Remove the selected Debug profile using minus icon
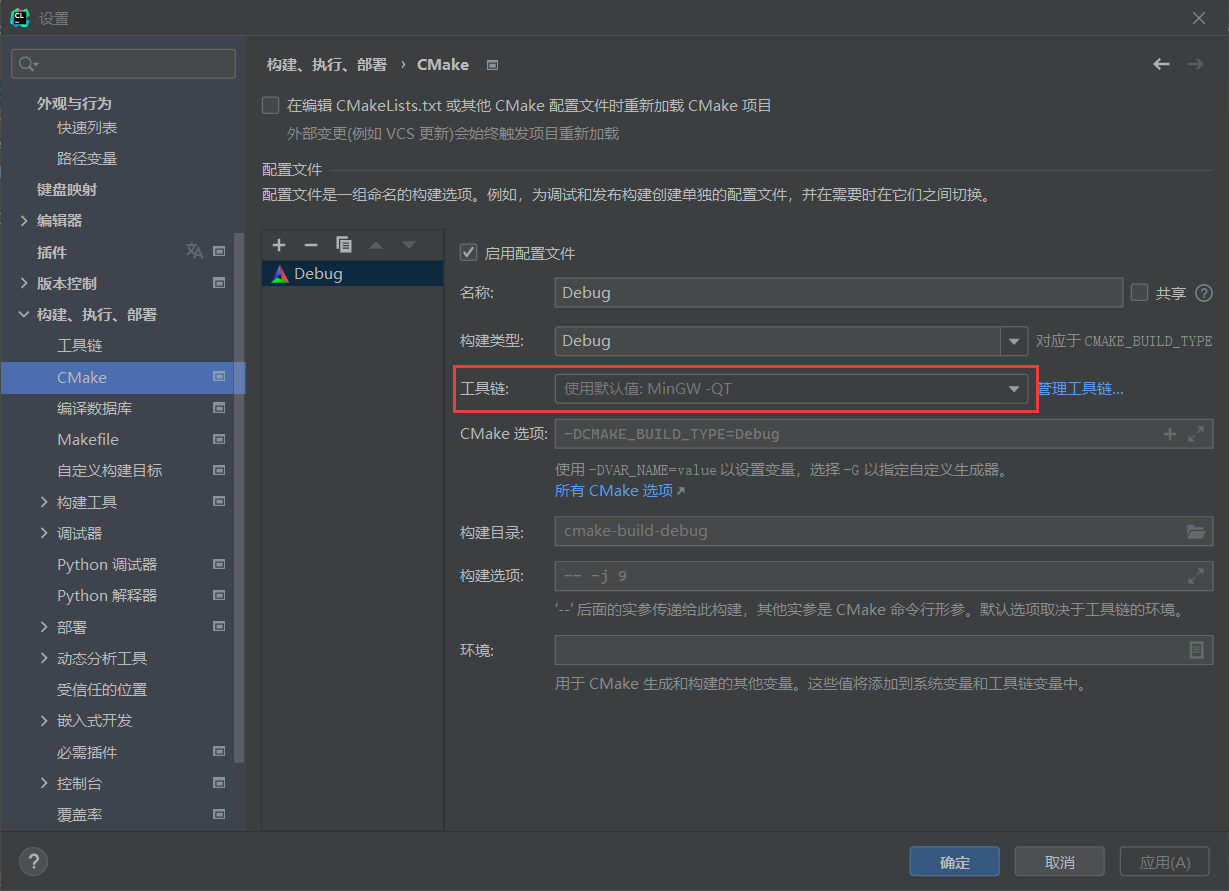This screenshot has height=891, width=1229. tap(311, 244)
